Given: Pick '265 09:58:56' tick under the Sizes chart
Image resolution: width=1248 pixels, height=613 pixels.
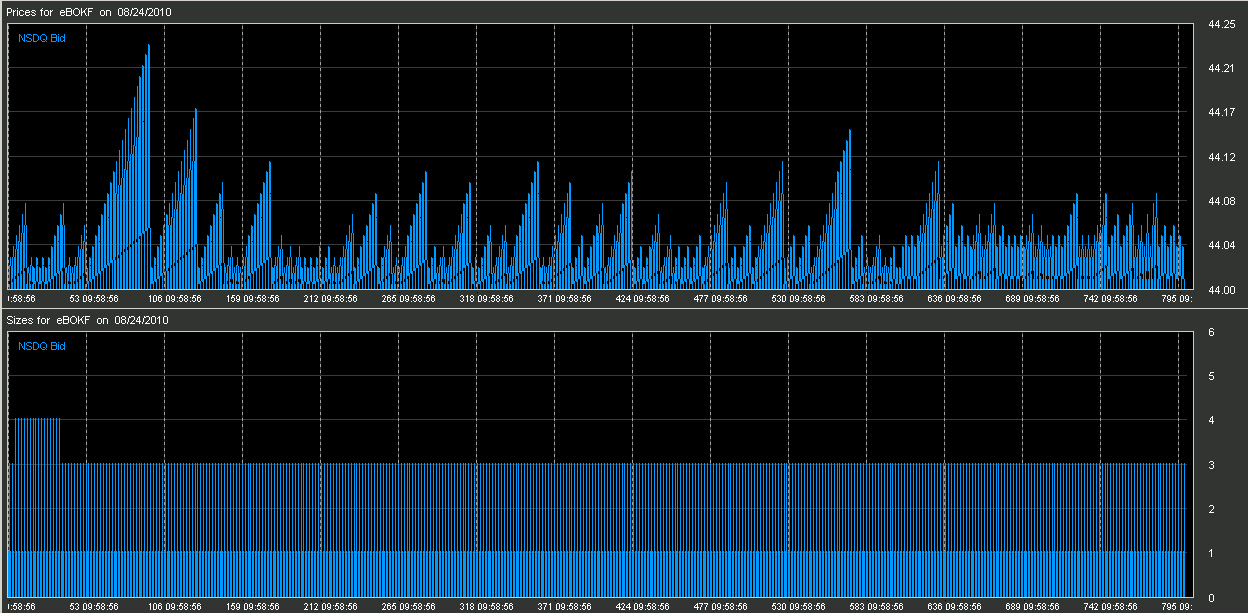Looking at the screenshot, I should pos(409,606).
